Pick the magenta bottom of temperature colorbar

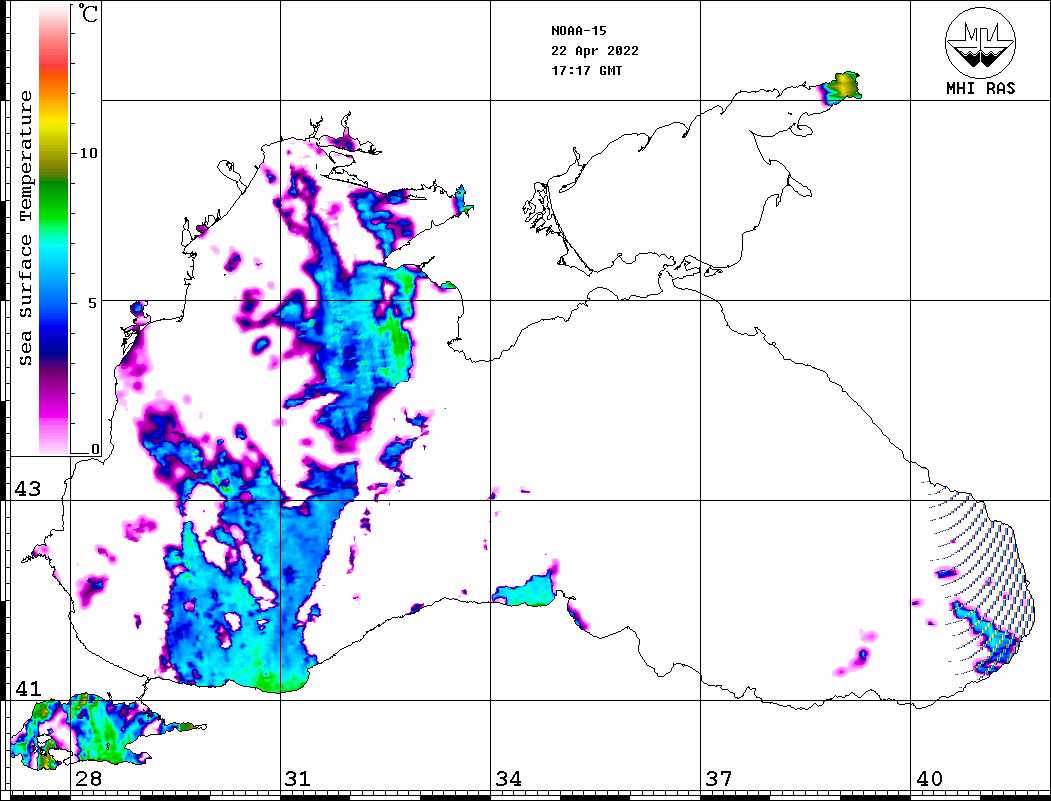[x=54, y=409]
